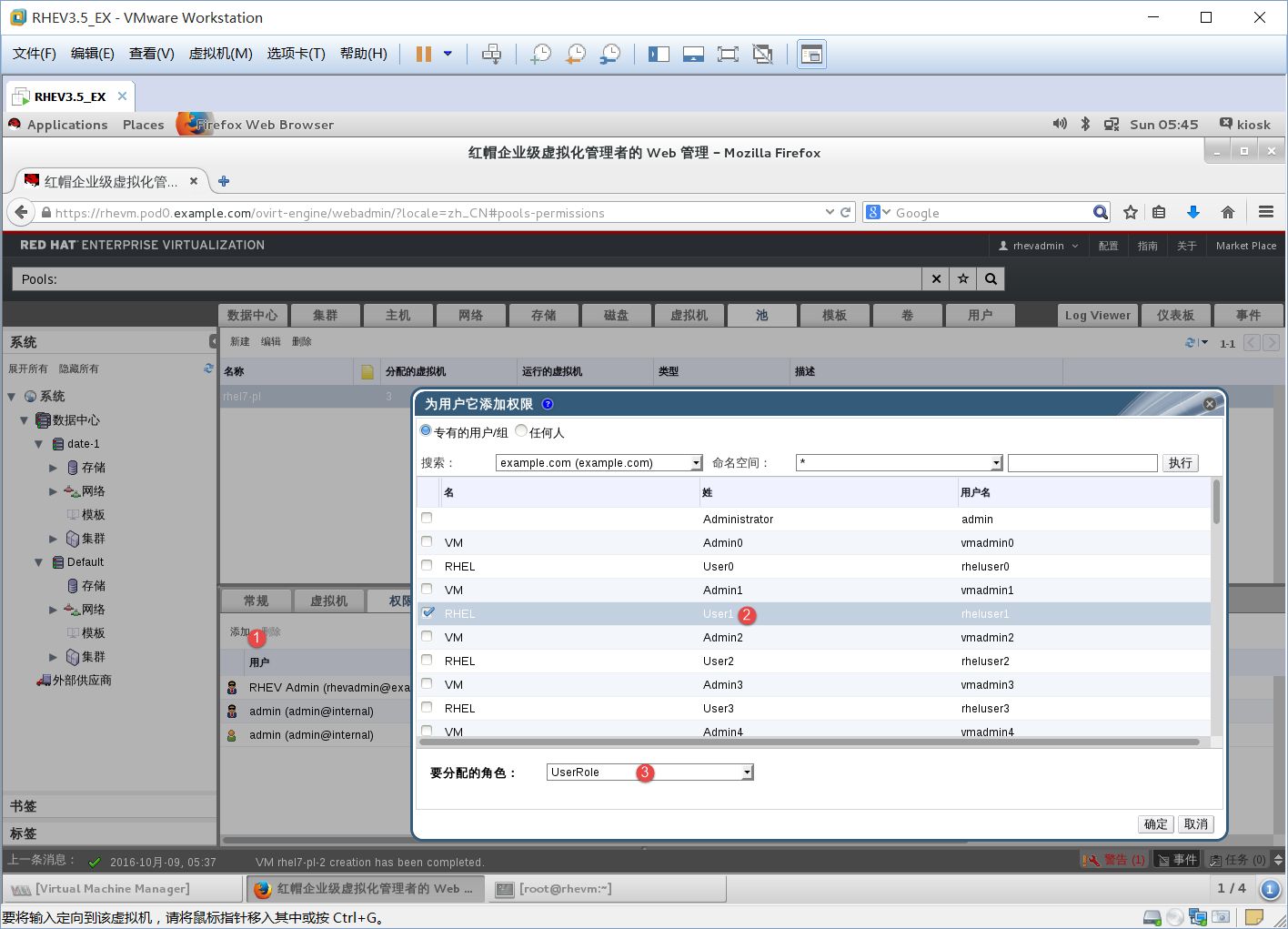Enter full screen mode icon in VMware
The width and height of the screenshot is (1288, 929).
click(728, 54)
